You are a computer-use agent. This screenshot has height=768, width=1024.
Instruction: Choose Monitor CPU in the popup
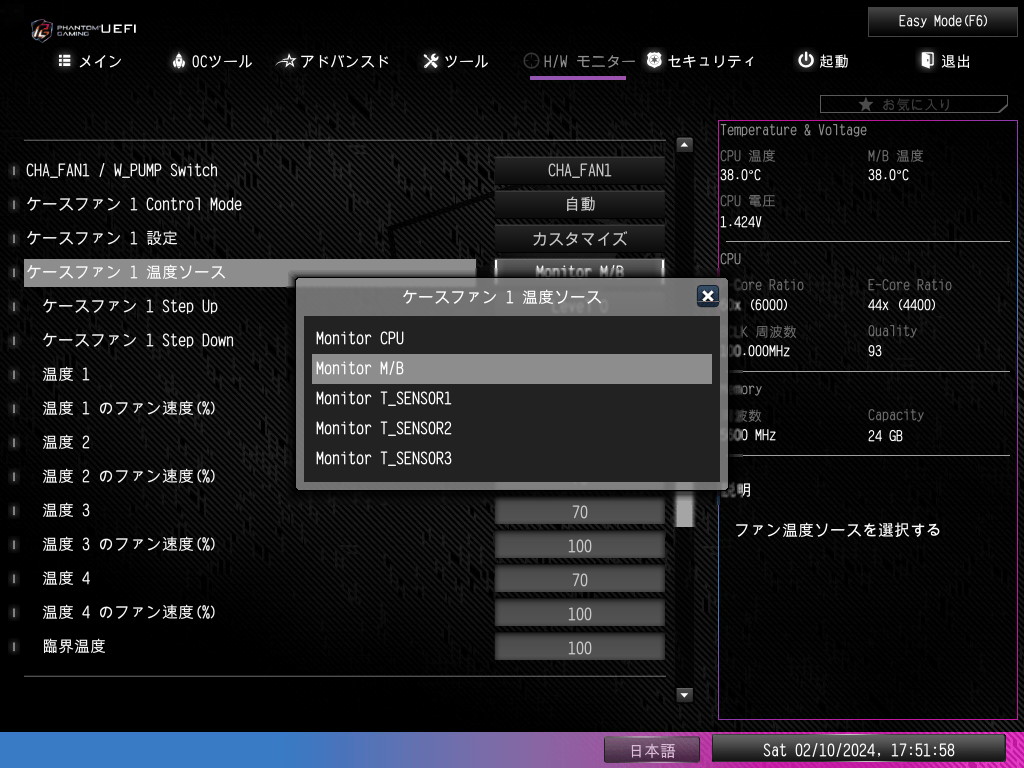pyautogui.click(x=511, y=339)
